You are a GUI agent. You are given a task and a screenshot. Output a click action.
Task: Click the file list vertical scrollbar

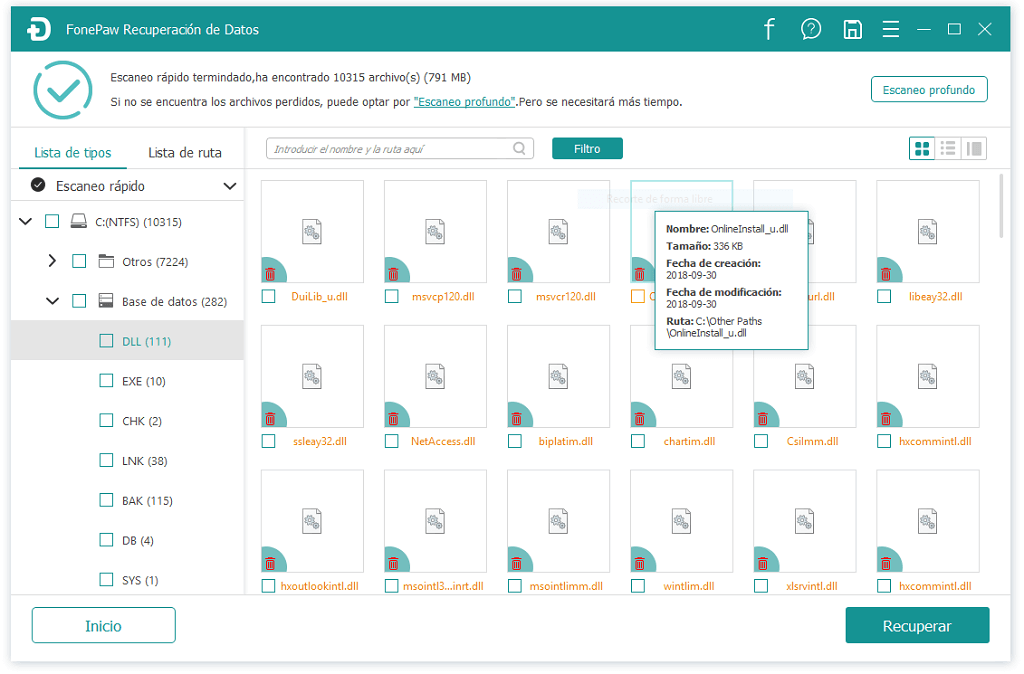point(1000,206)
